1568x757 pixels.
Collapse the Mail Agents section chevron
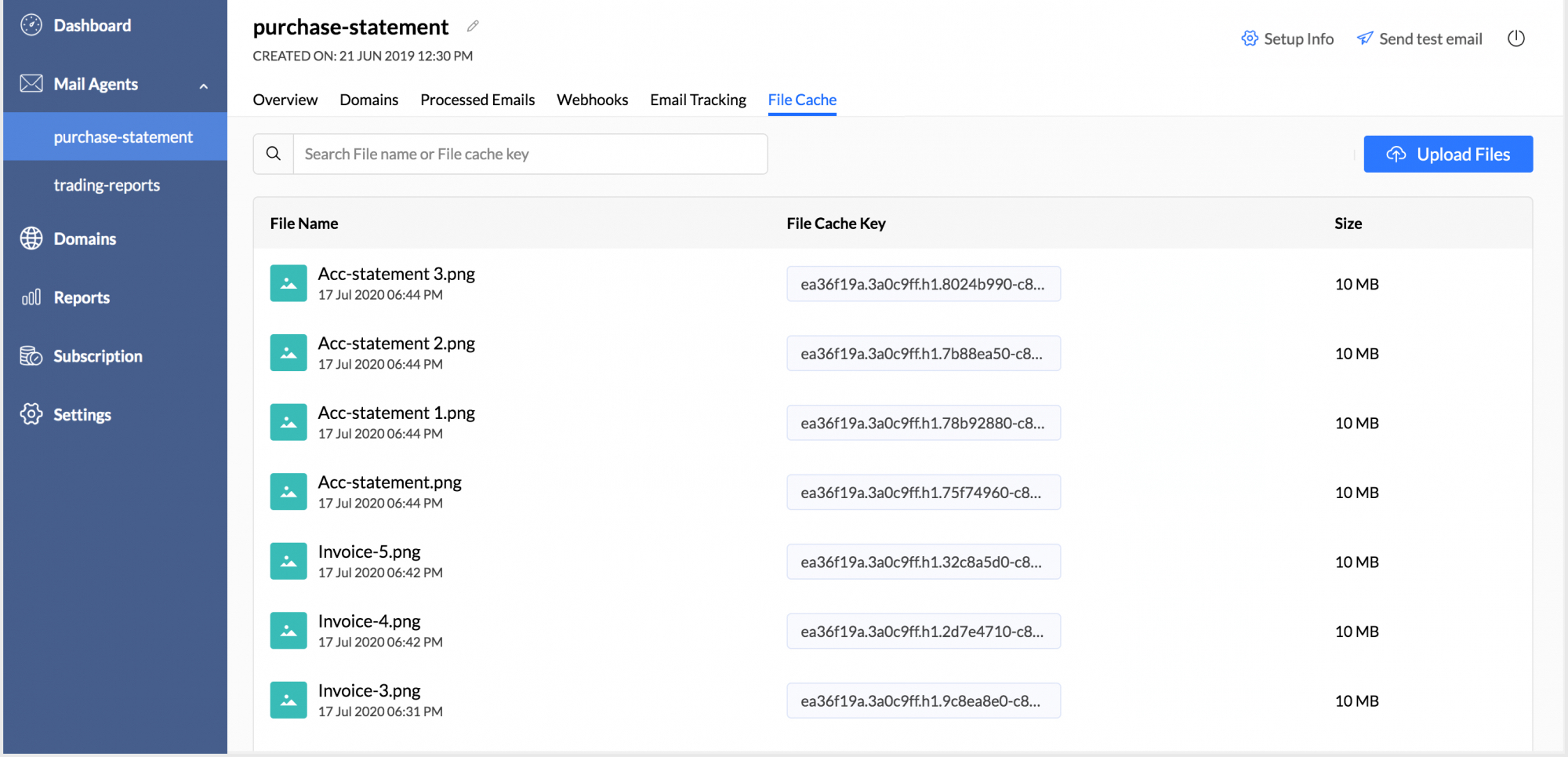coord(204,86)
